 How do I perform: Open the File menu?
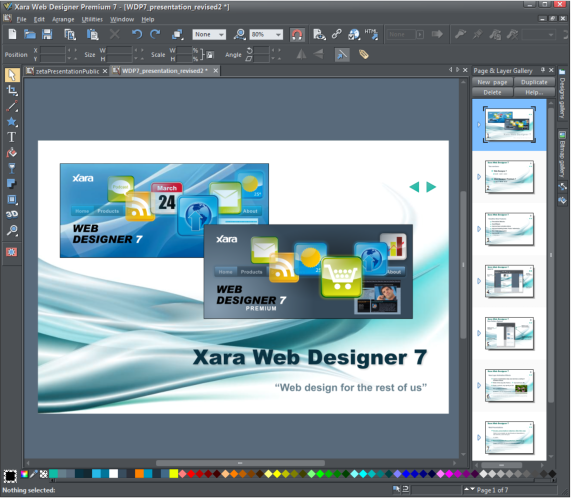(x=21, y=19)
